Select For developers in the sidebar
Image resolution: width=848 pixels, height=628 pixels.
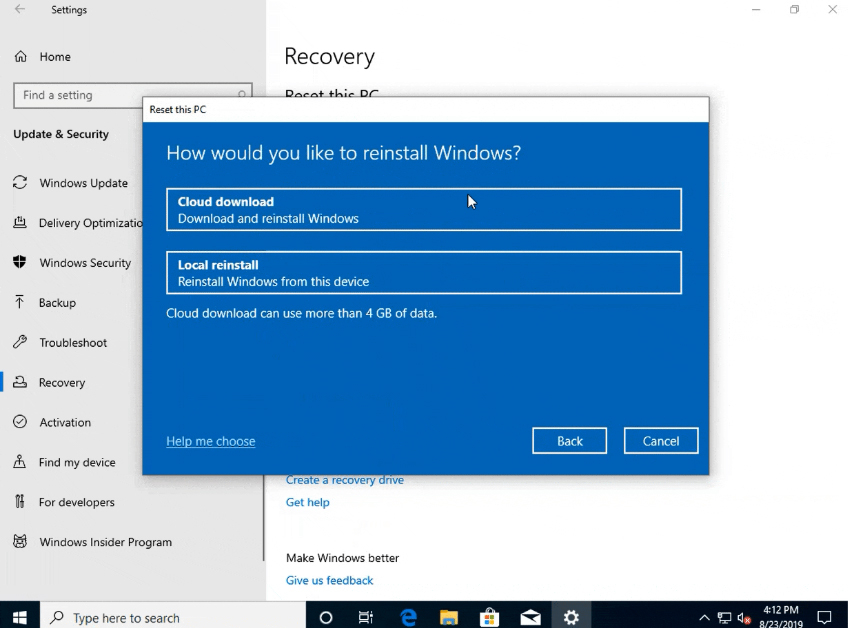click(x=77, y=502)
